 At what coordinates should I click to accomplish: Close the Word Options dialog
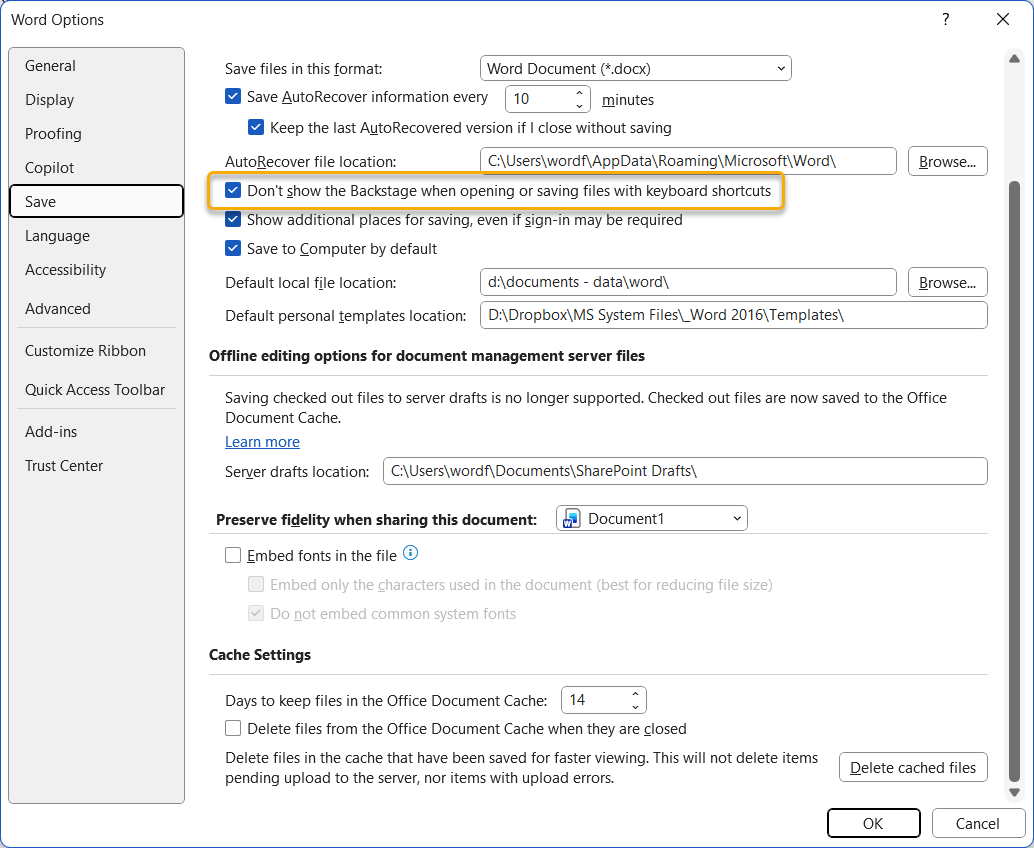point(1002,19)
